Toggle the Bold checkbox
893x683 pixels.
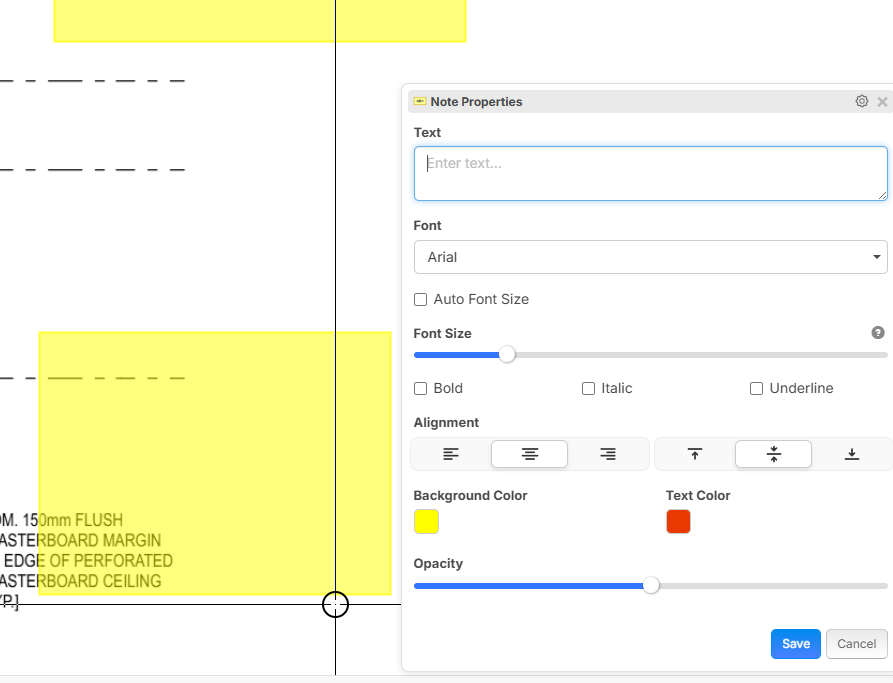tap(421, 389)
